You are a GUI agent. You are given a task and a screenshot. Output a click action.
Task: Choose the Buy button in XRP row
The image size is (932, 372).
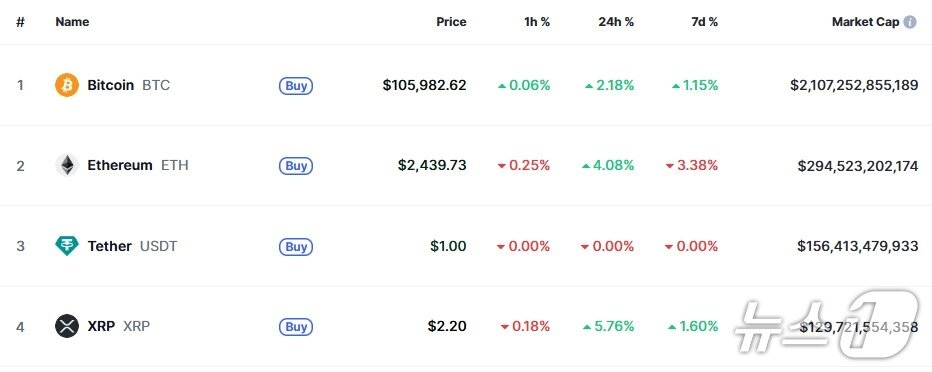296,326
